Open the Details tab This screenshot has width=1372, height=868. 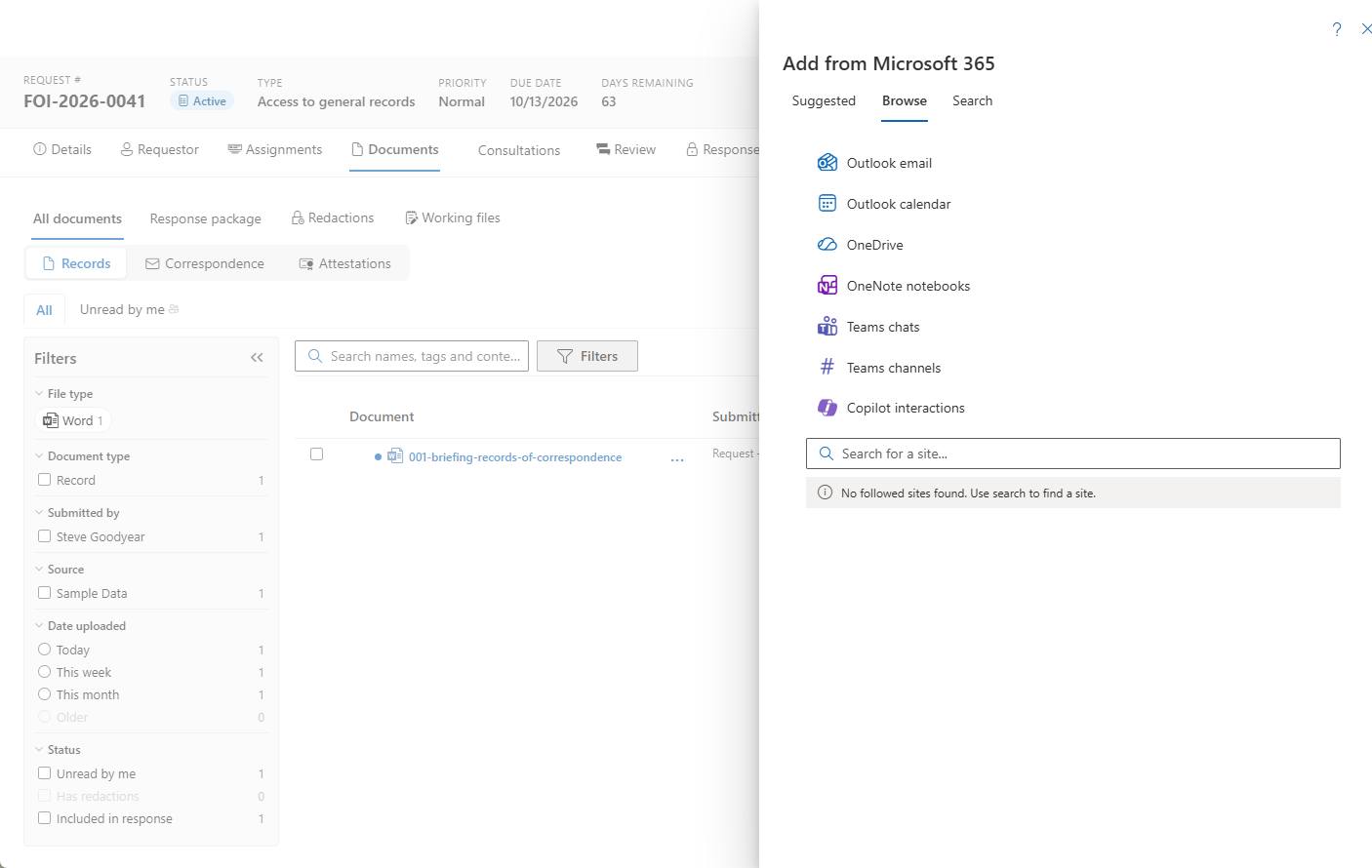click(62, 149)
